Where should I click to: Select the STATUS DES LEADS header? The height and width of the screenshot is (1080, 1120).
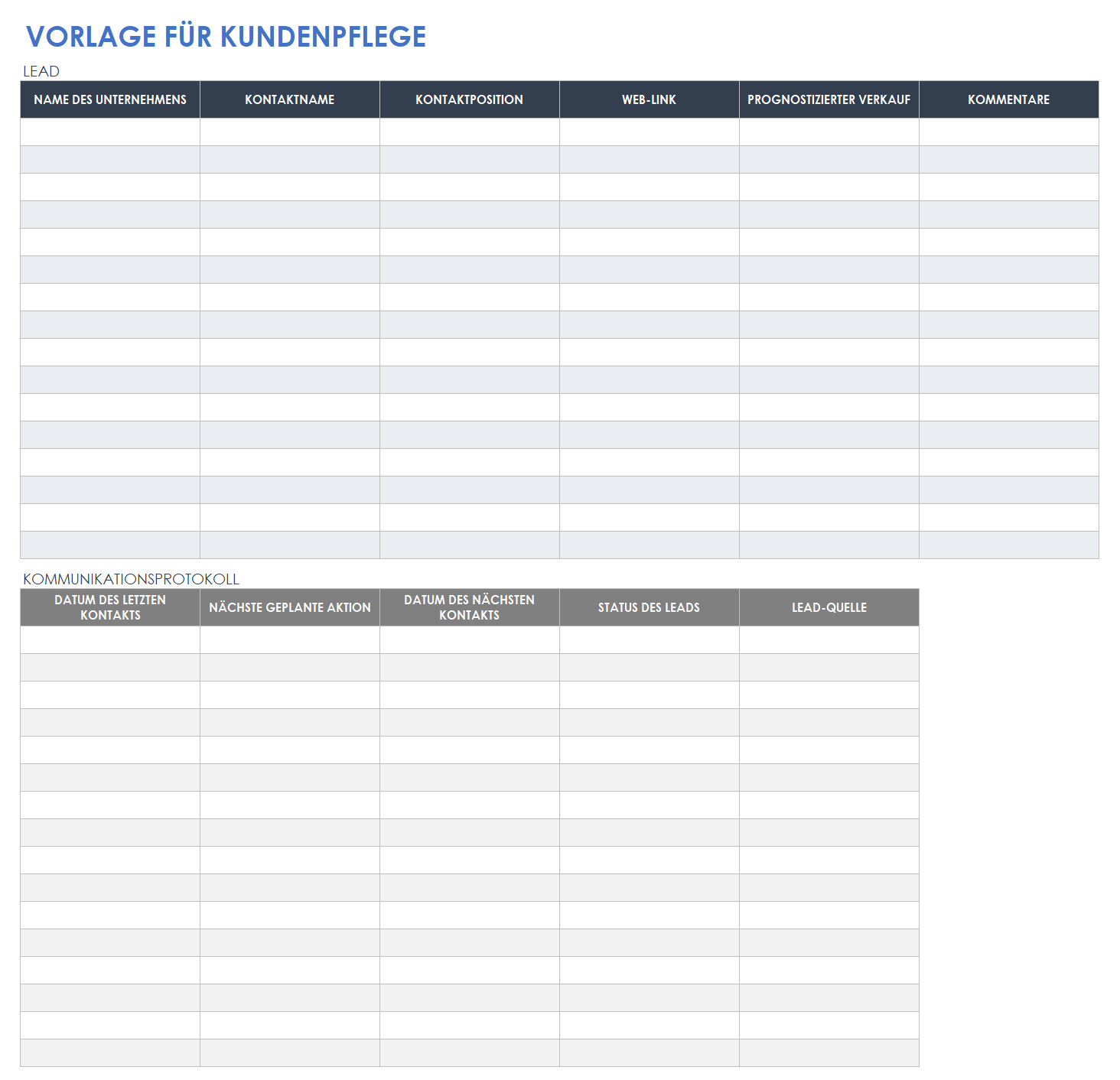click(650, 607)
